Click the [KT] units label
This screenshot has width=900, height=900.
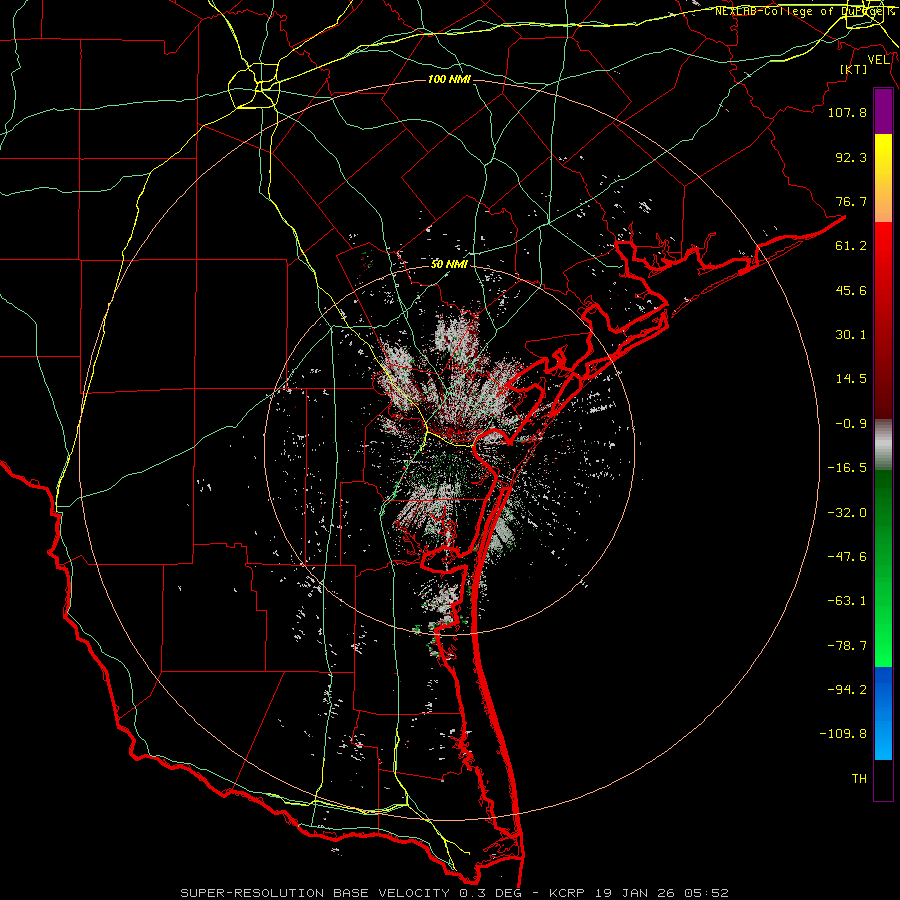pos(854,69)
